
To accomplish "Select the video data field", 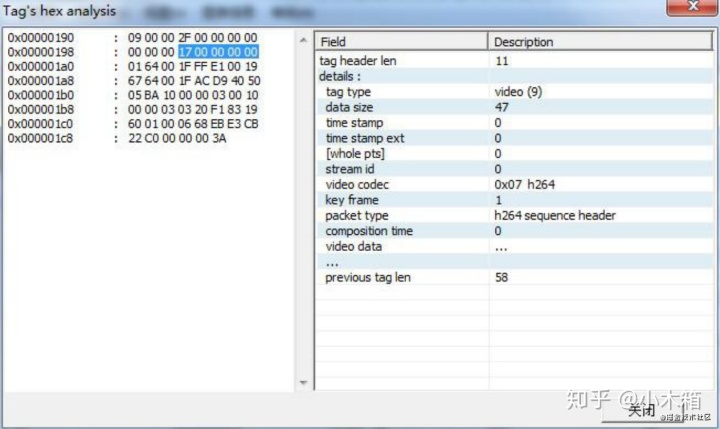I will click(x=354, y=247).
